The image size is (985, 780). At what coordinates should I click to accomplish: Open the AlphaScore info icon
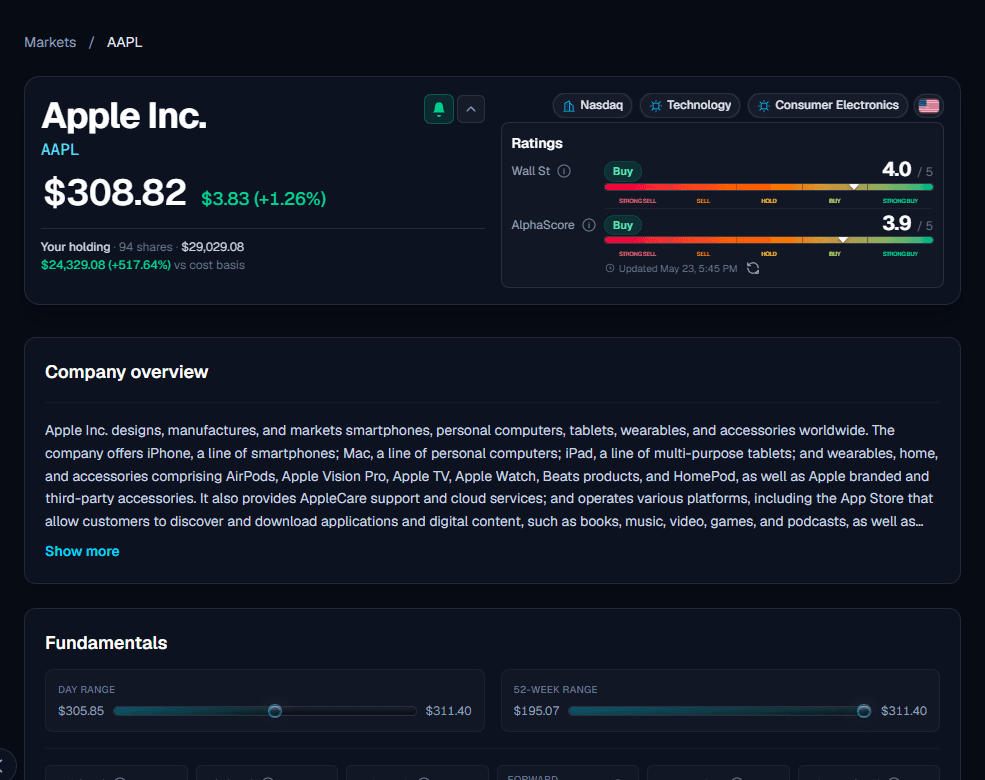pos(589,225)
